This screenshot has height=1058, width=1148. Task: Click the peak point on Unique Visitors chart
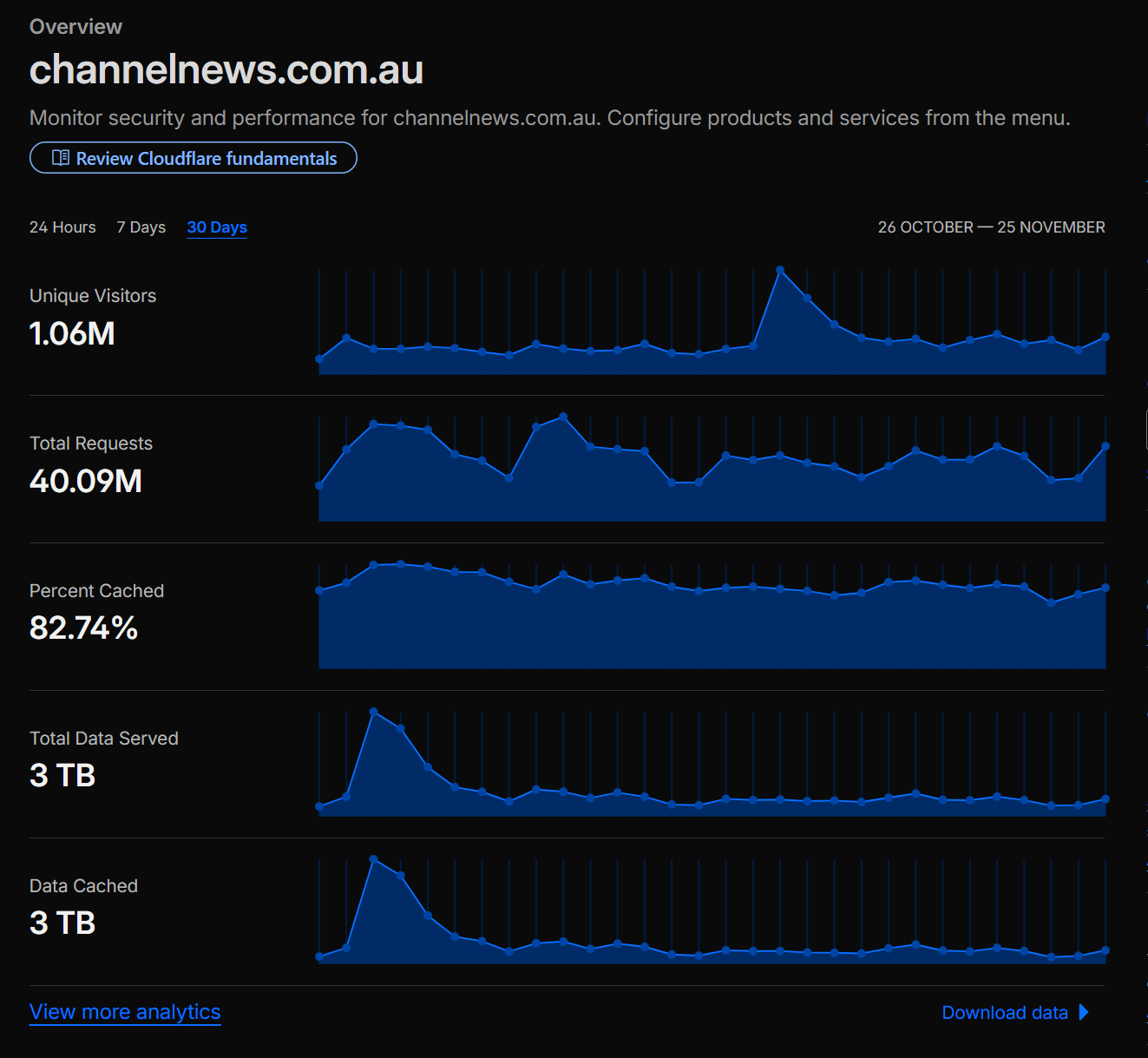coord(780,270)
